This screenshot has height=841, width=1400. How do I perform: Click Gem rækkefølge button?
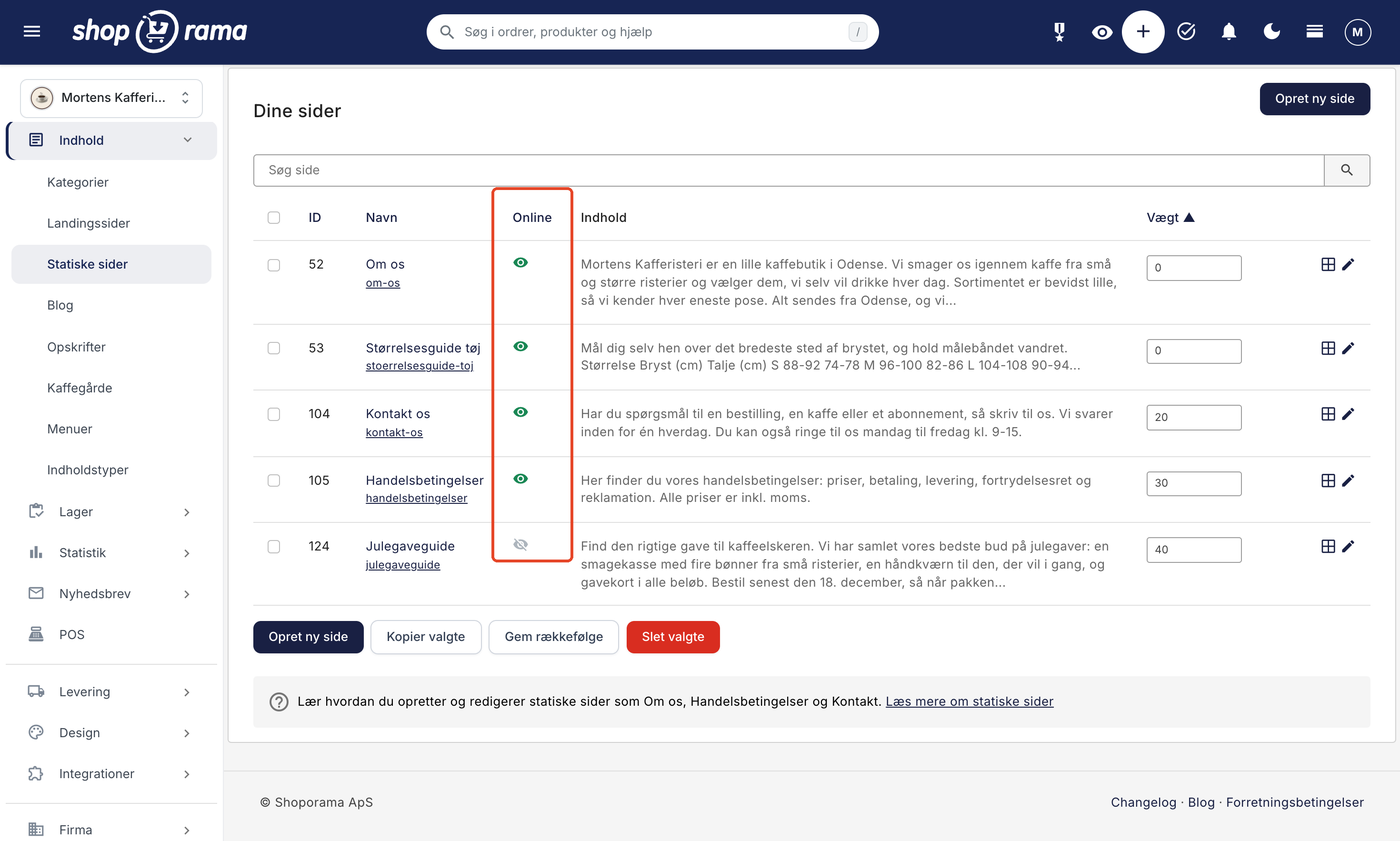click(x=553, y=637)
